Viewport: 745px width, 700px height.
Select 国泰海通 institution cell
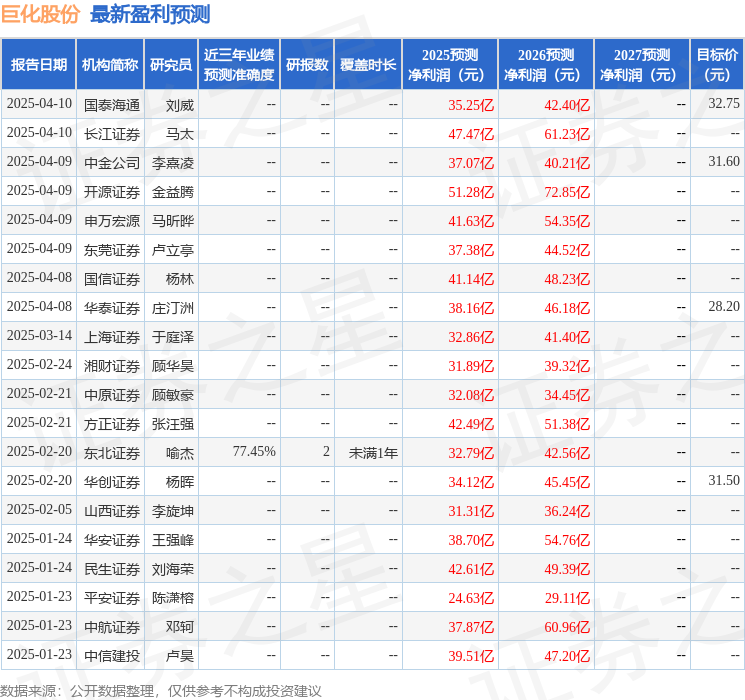tap(112, 105)
